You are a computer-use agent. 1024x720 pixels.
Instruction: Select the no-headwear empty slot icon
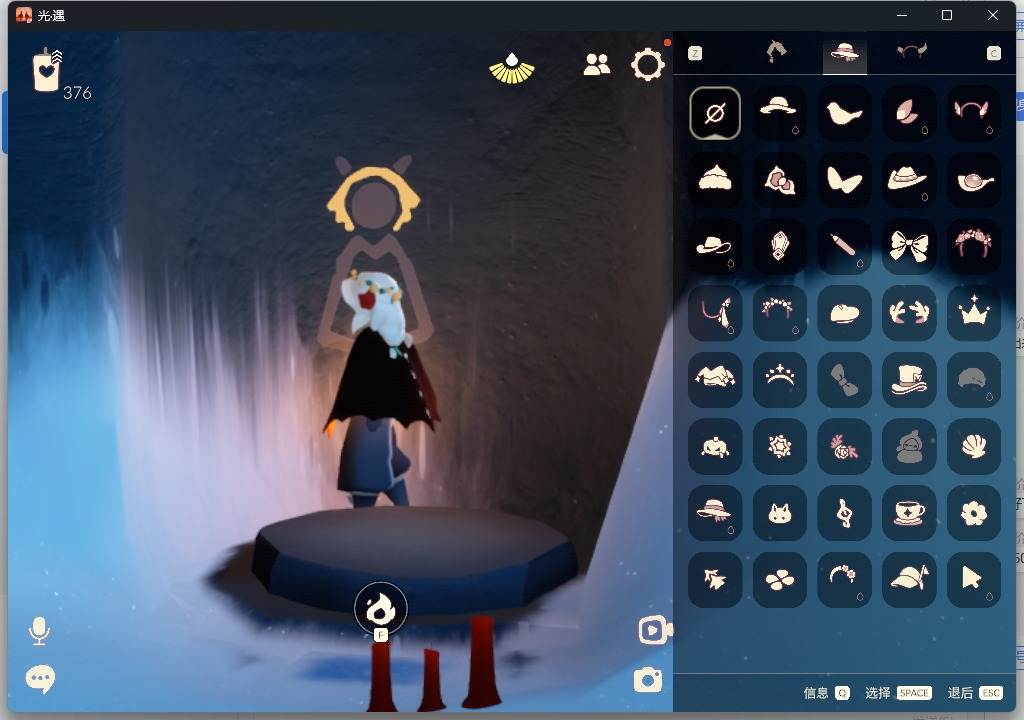714,113
